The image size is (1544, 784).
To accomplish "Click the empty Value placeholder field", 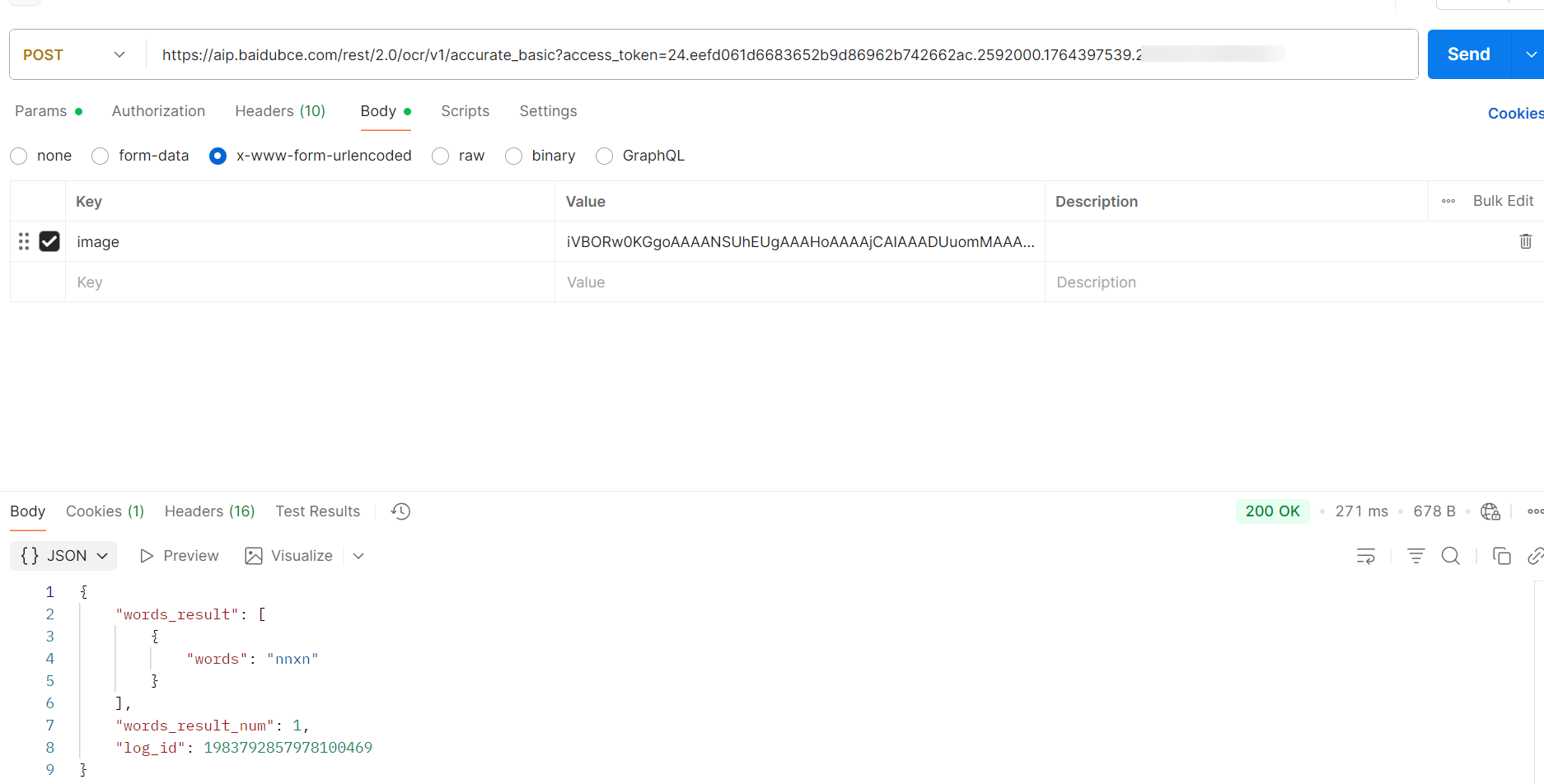I will (799, 282).
